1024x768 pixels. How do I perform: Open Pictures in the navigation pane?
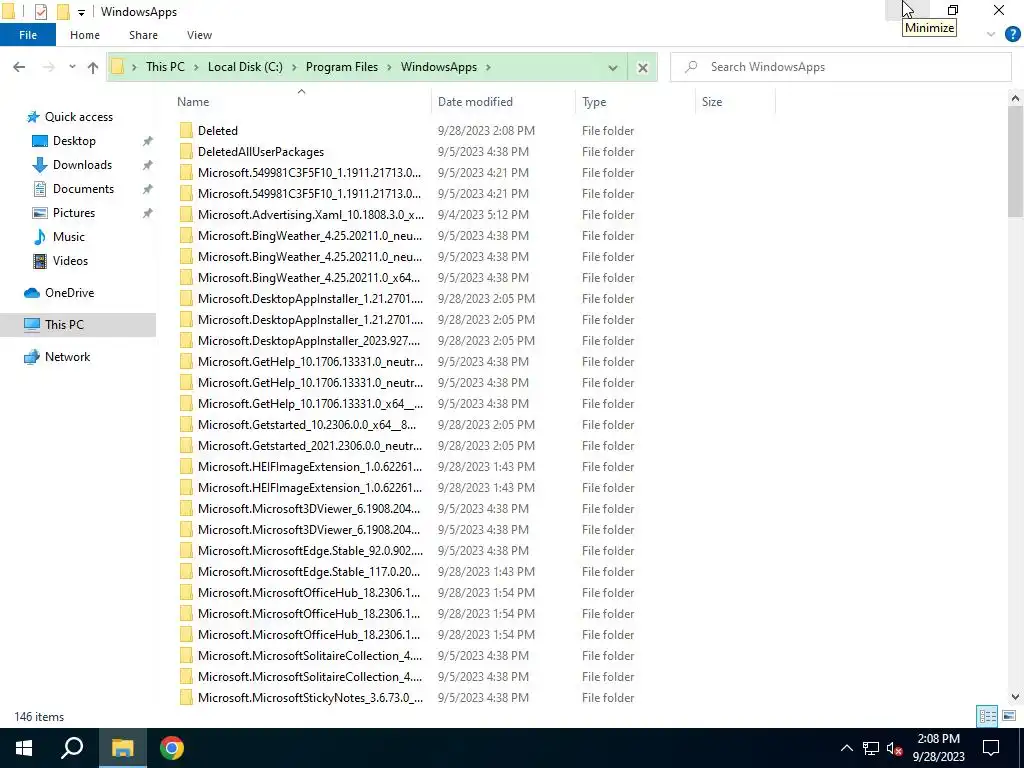[x=74, y=213]
